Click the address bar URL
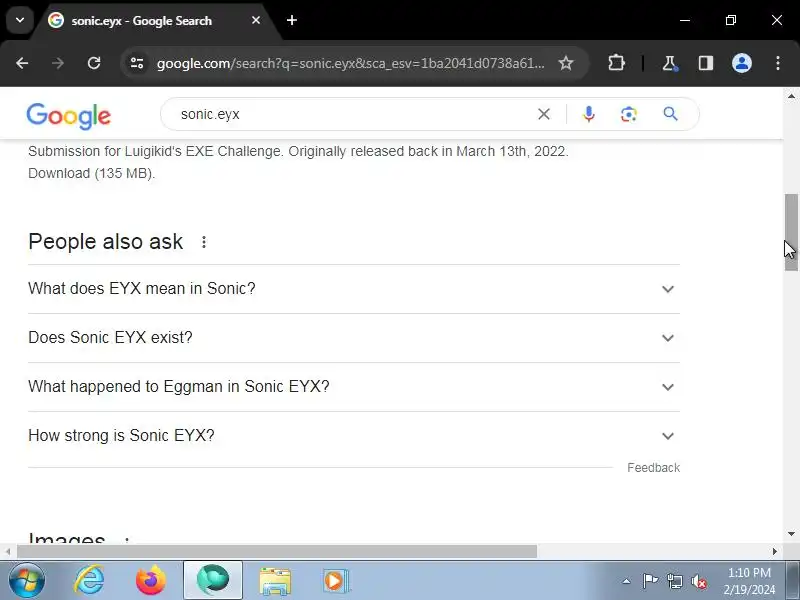 tap(351, 63)
